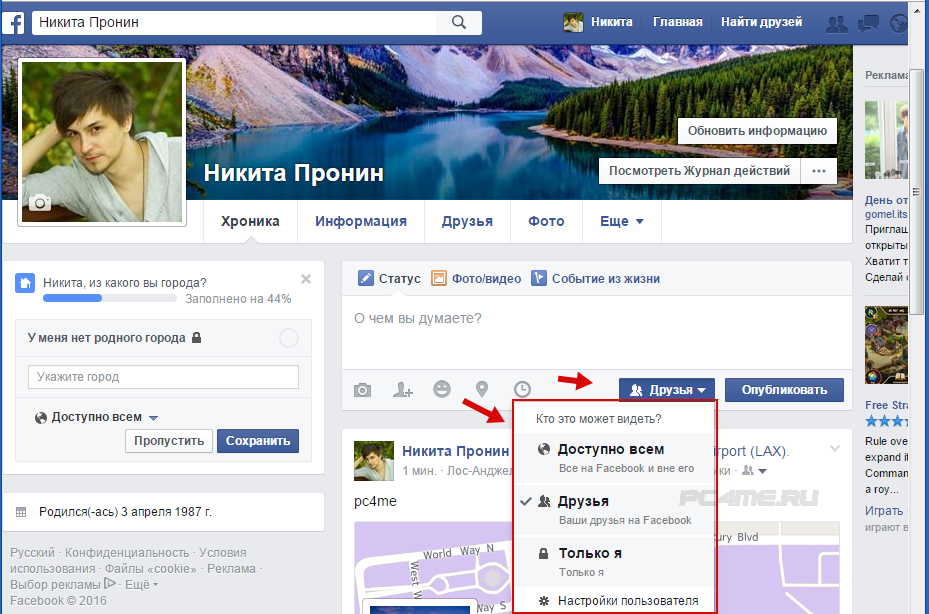The height and width of the screenshot is (614, 929).
Task: Click the 'Укажите город' input field
Action: point(163,377)
